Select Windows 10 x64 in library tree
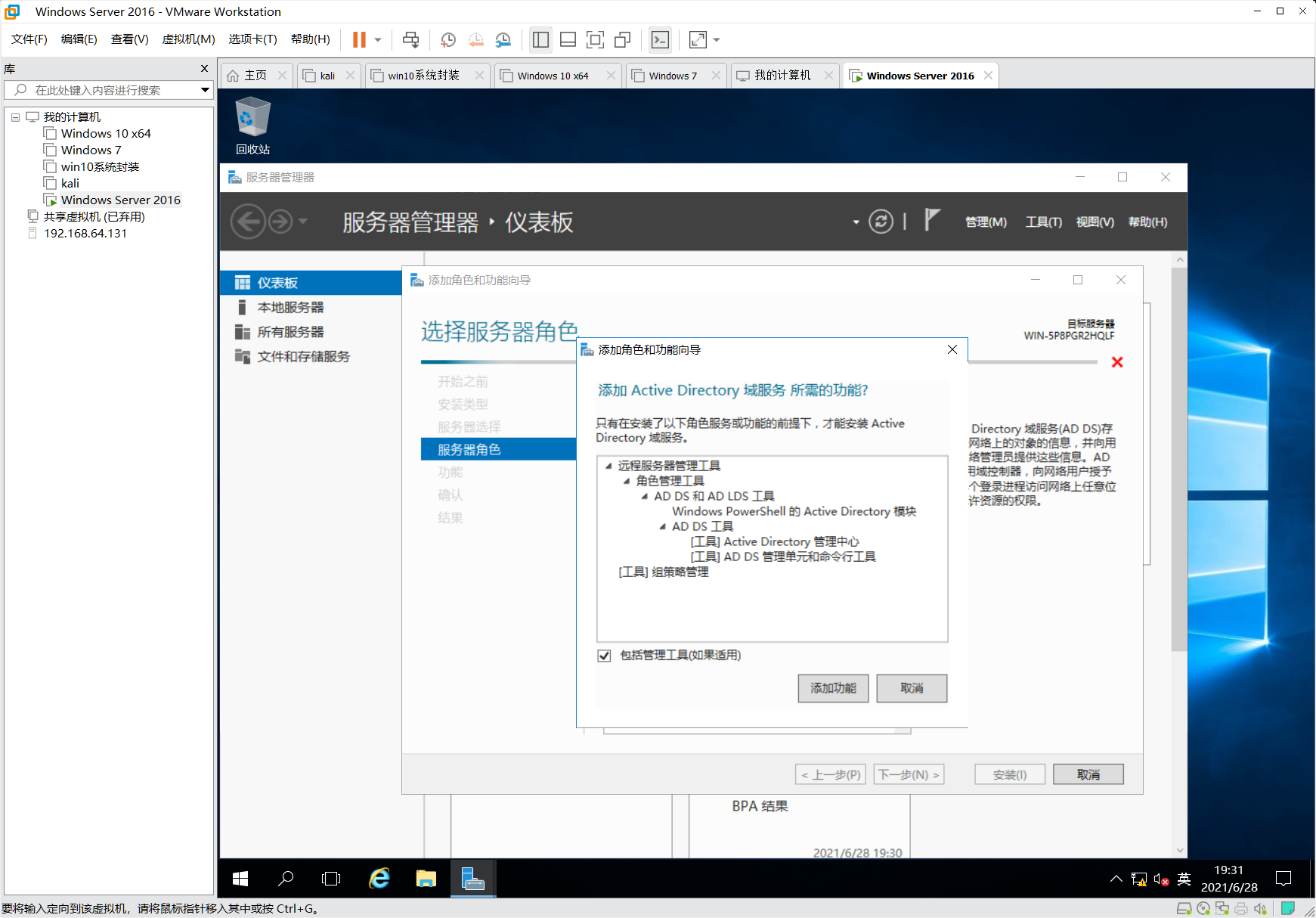Screen dimensions: 1316x918 (x=106, y=134)
